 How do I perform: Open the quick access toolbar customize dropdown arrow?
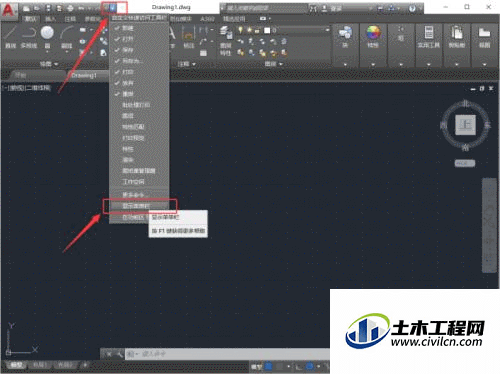(x=113, y=8)
